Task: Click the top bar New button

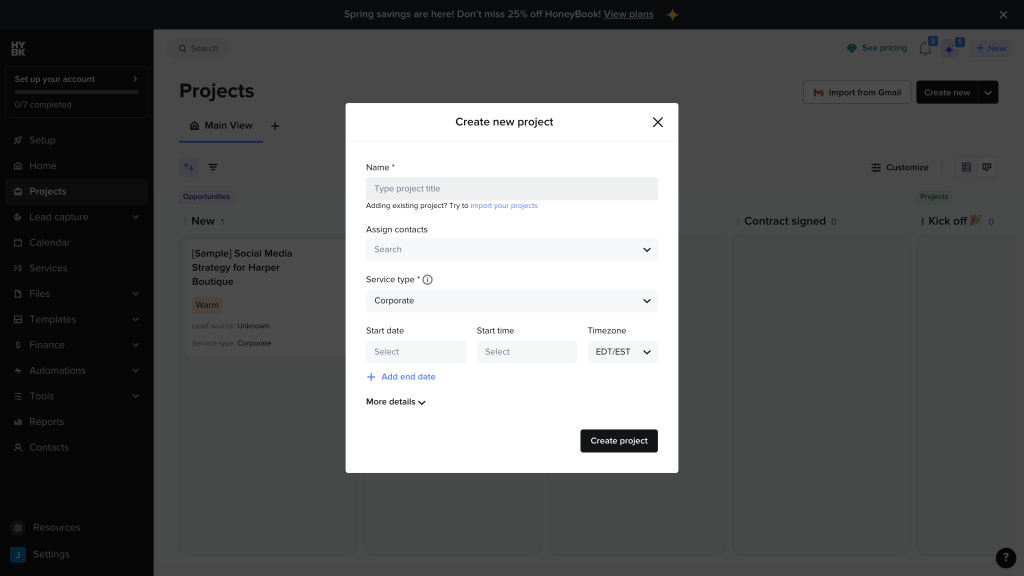Action: (991, 48)
